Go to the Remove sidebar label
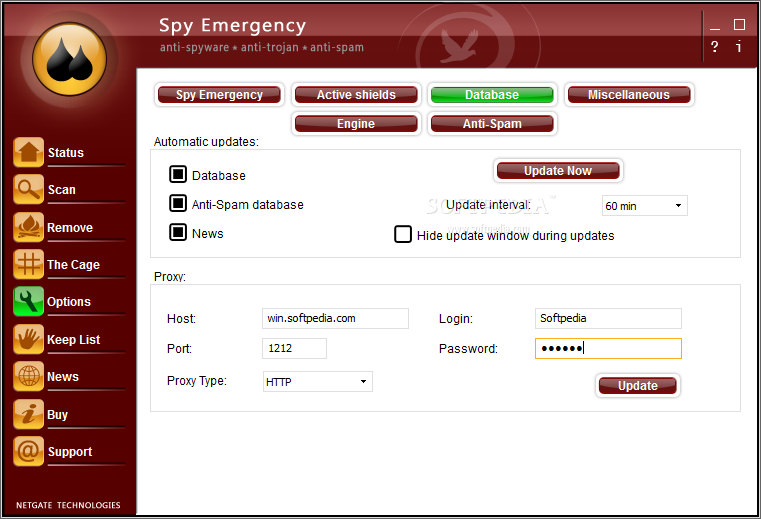The height and width of the screenshot is (519, 761). (x=70, y=227)
